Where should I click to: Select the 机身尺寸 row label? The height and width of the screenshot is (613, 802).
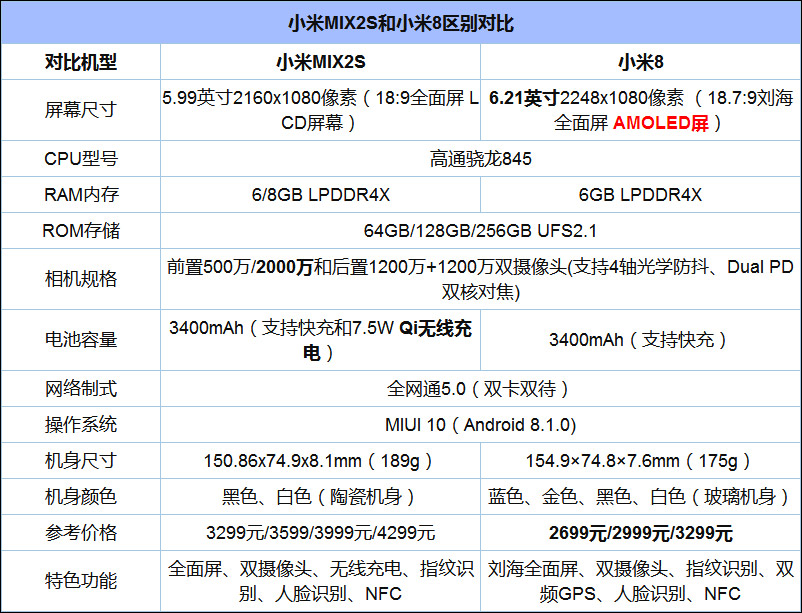(x=81, y=461)
